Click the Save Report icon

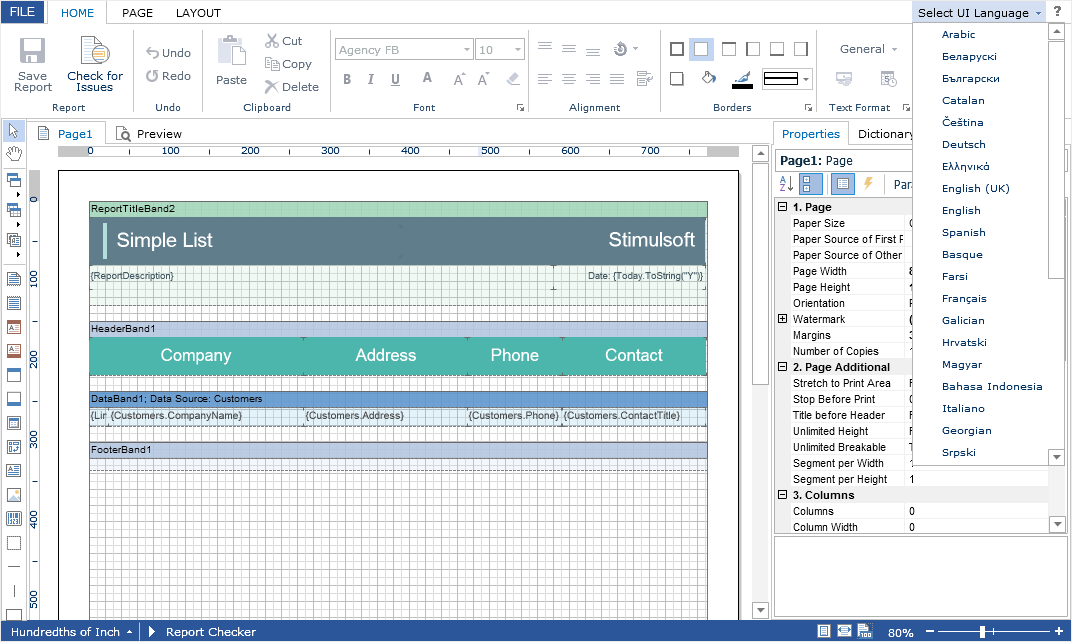tap(33, 52)
